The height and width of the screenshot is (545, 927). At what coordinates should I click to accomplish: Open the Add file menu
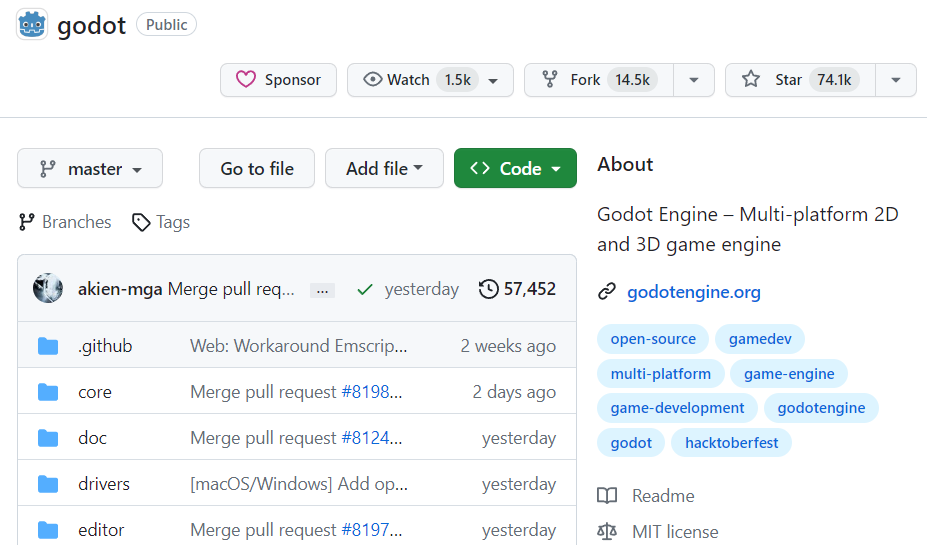tap(384, 169)
